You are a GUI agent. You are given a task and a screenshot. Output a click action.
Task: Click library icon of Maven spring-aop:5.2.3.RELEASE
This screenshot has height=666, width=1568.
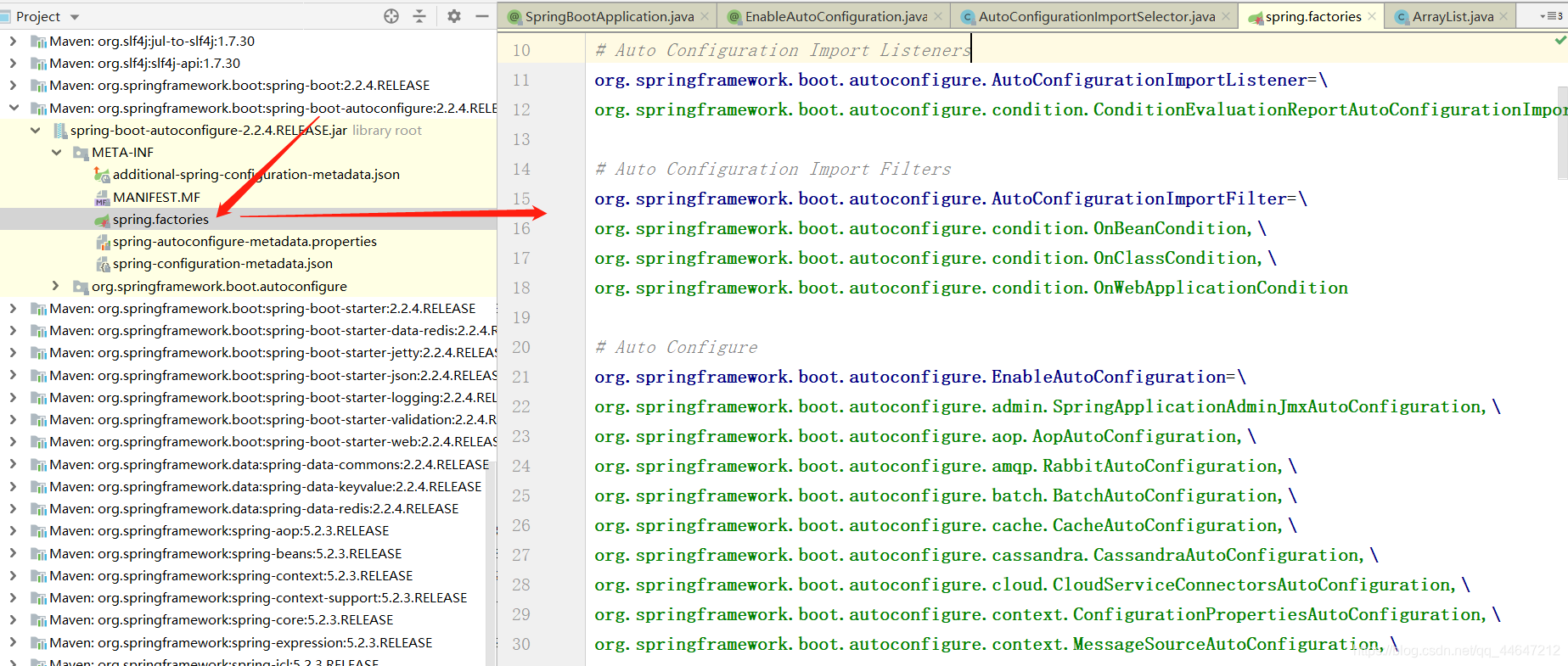coord(38,531)
